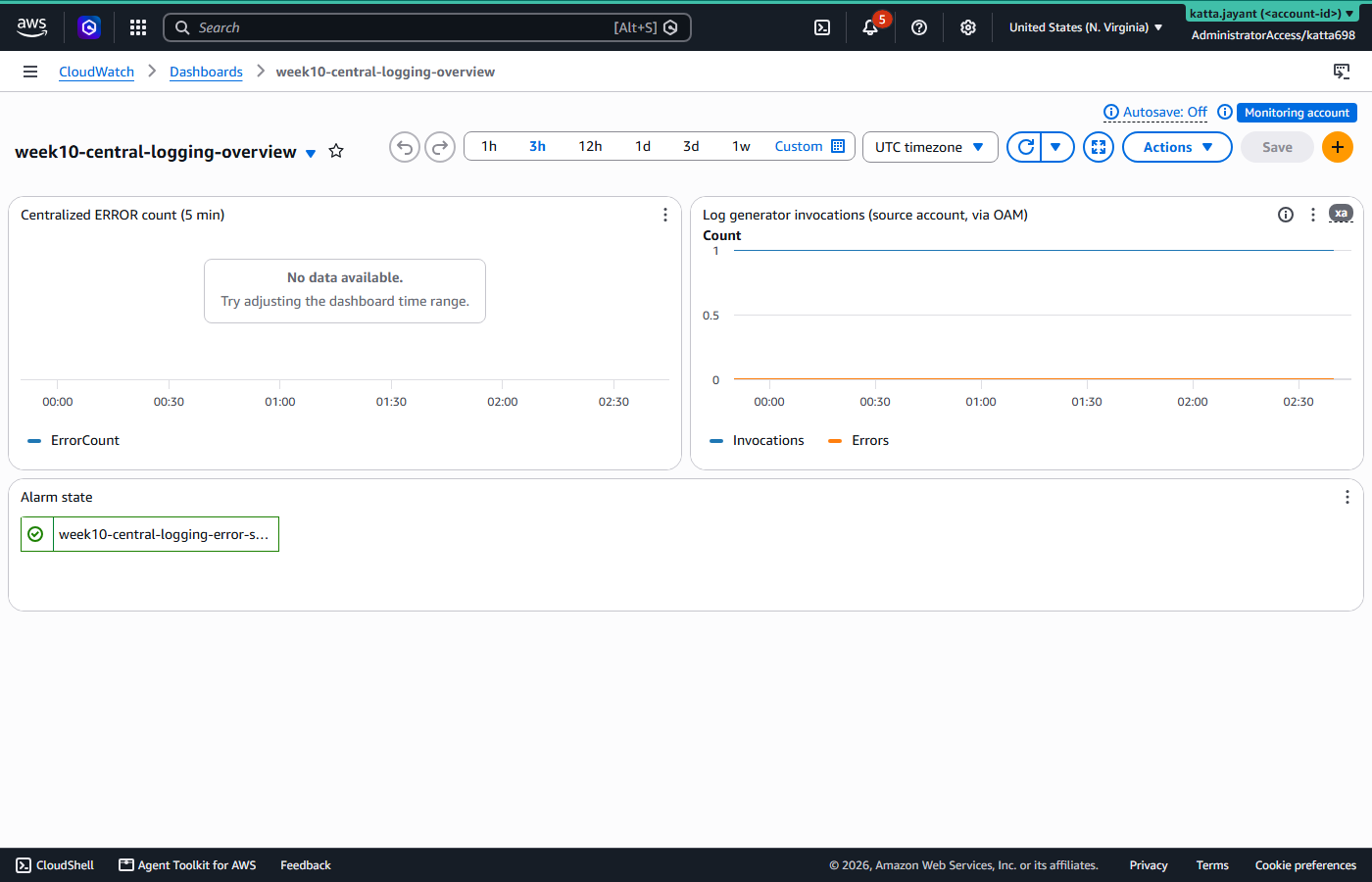Open the settings gear in top bar

(x=968, y=27)
